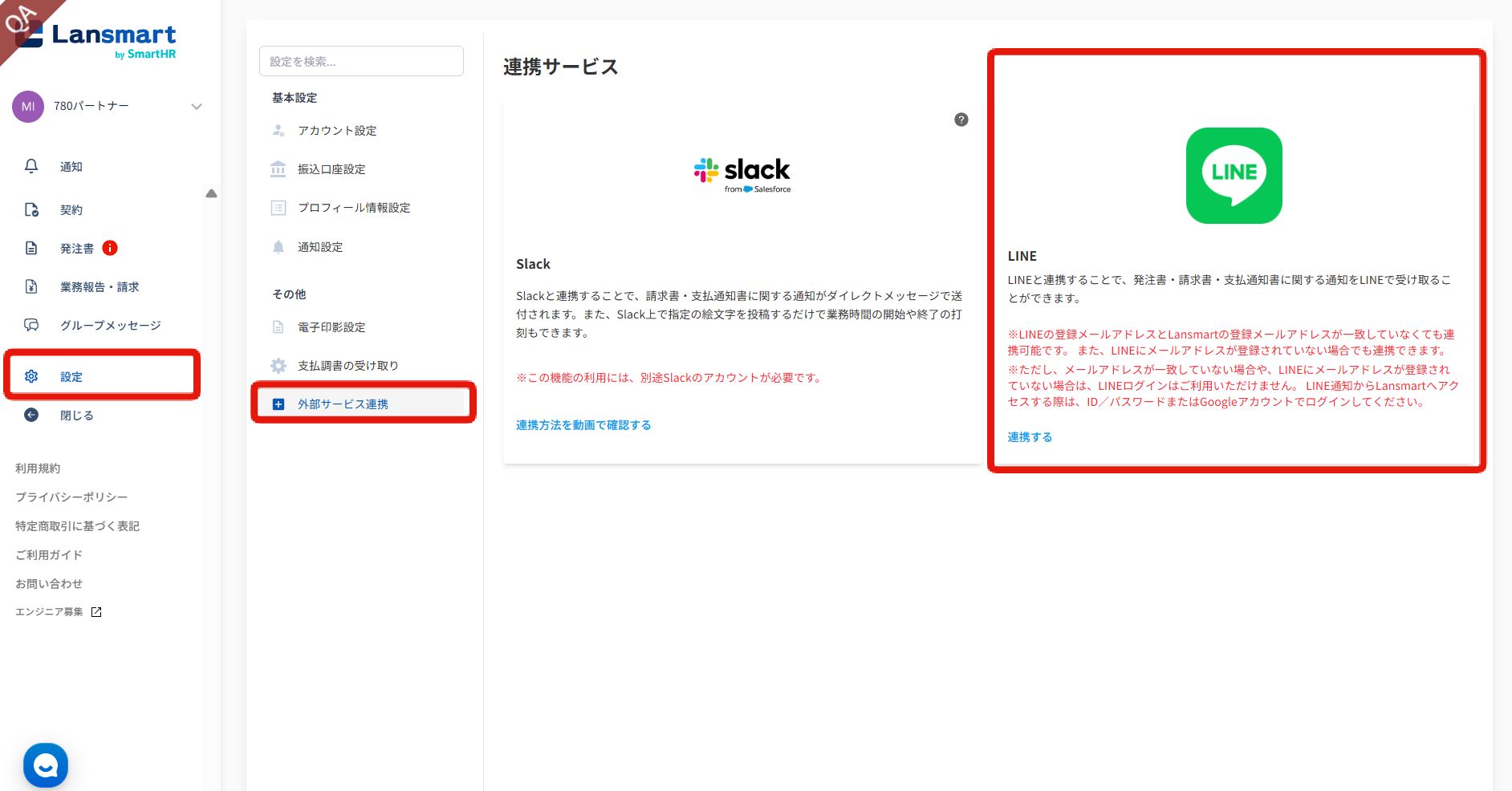Screen dimensions: 1512x791
Task: Click the 閉じる back arrow icon
Action: [x=31, y=415]
